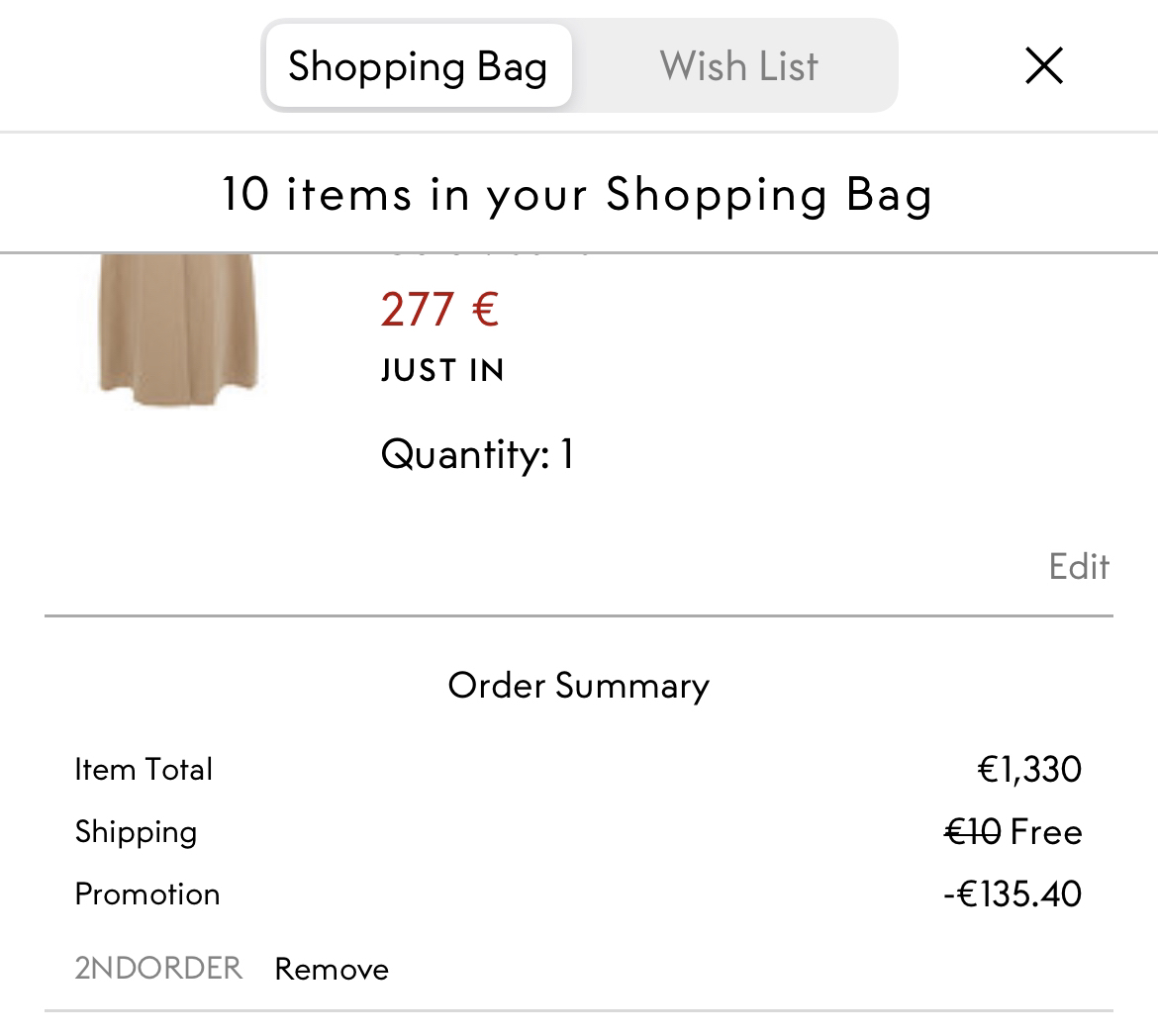Close the shopping bag panel

click(x=1043, y=66)
